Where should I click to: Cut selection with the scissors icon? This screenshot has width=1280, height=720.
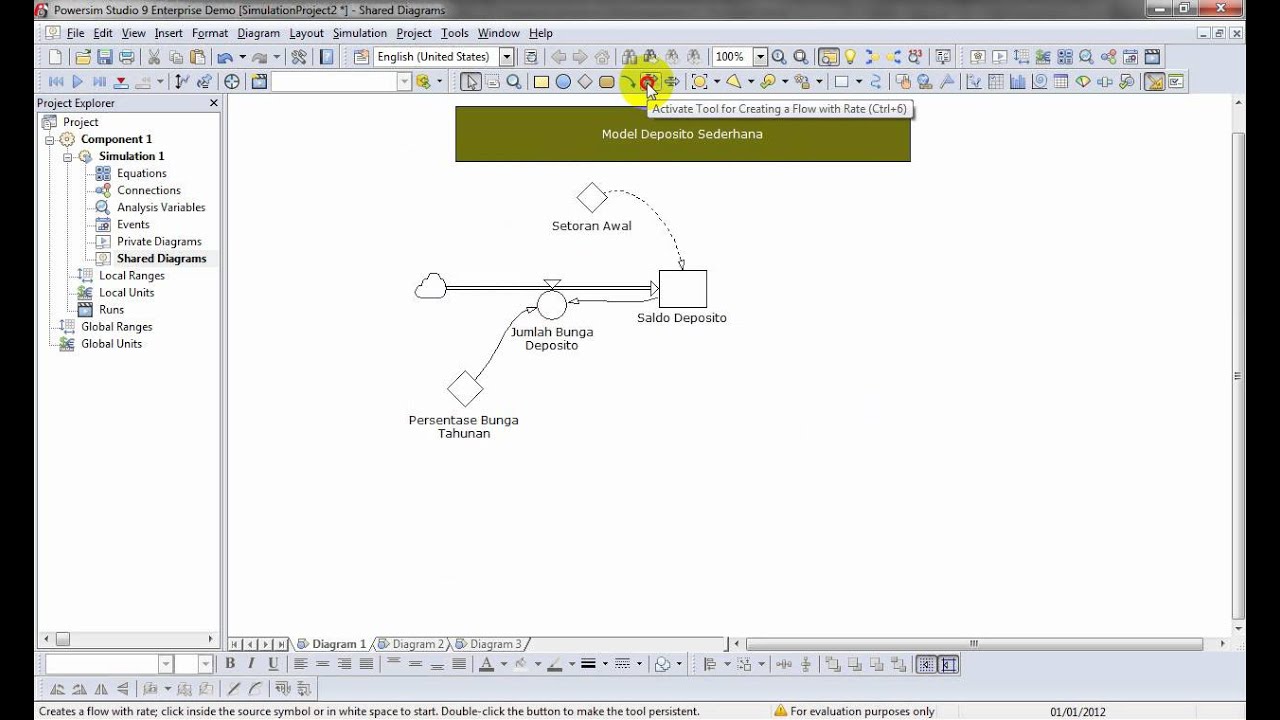(154, 57)
